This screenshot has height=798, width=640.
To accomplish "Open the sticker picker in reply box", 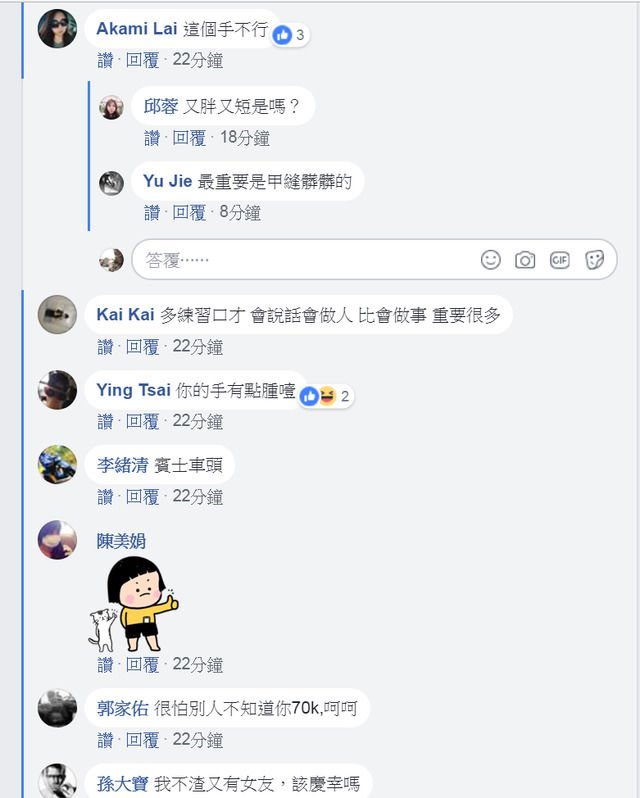I will click(x=594, y=260).
